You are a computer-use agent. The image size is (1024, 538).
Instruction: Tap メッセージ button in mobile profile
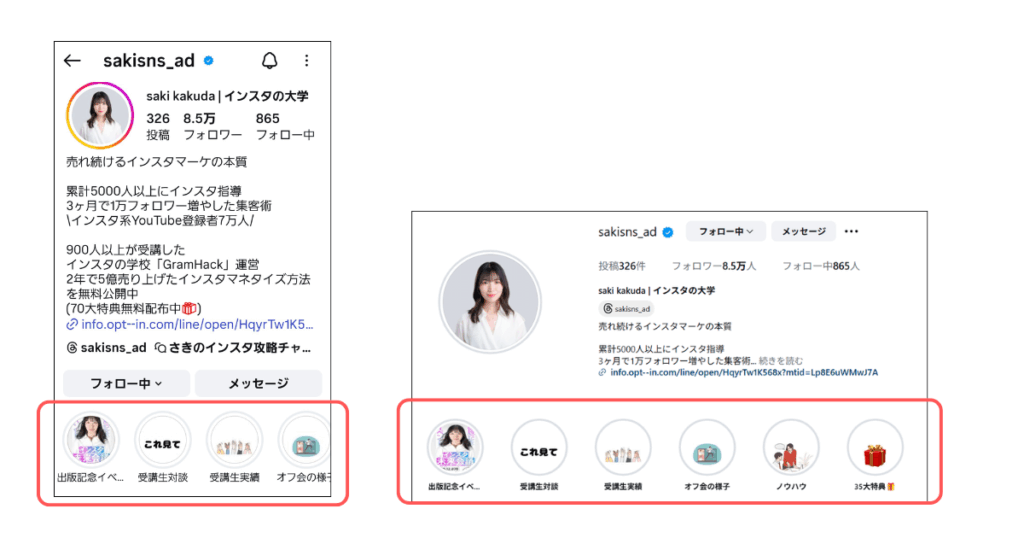259,383
